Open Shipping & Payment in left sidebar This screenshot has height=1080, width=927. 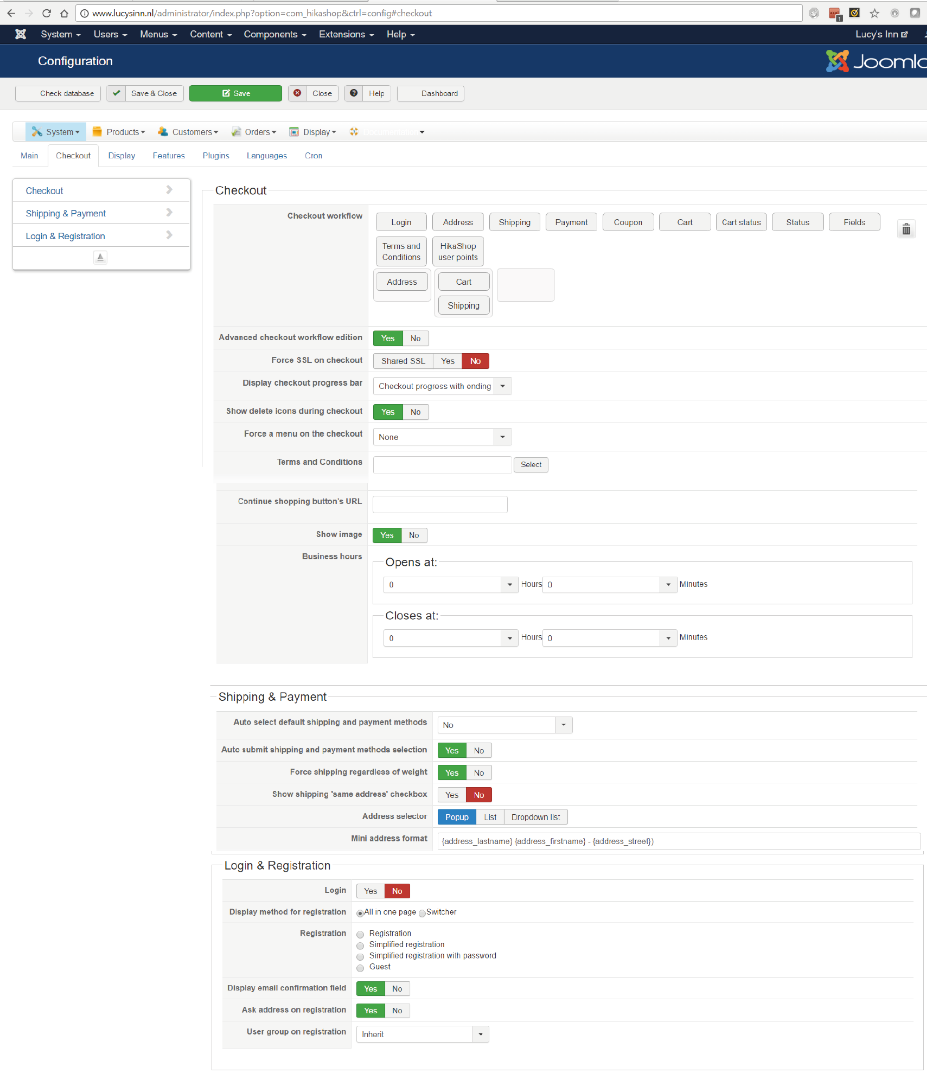pyautogui.click(x=101, y=214)
